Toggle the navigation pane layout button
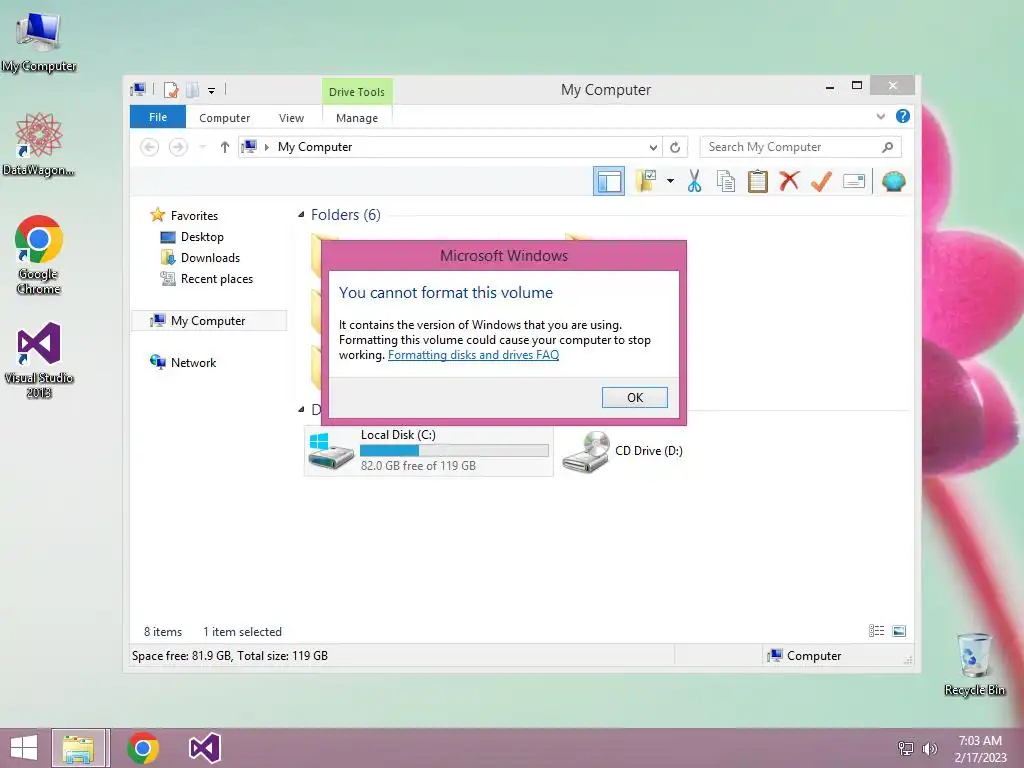The height and width of the screenshot is (768, 1024). point(609,181)
